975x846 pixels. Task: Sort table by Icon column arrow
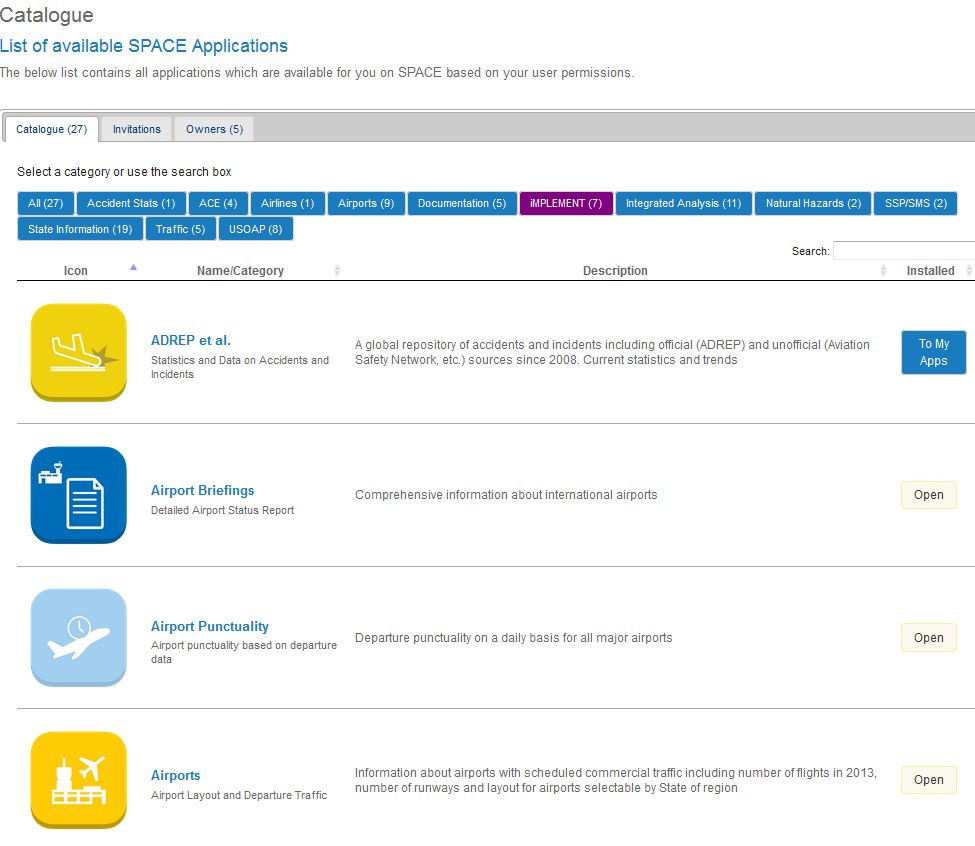133,268
